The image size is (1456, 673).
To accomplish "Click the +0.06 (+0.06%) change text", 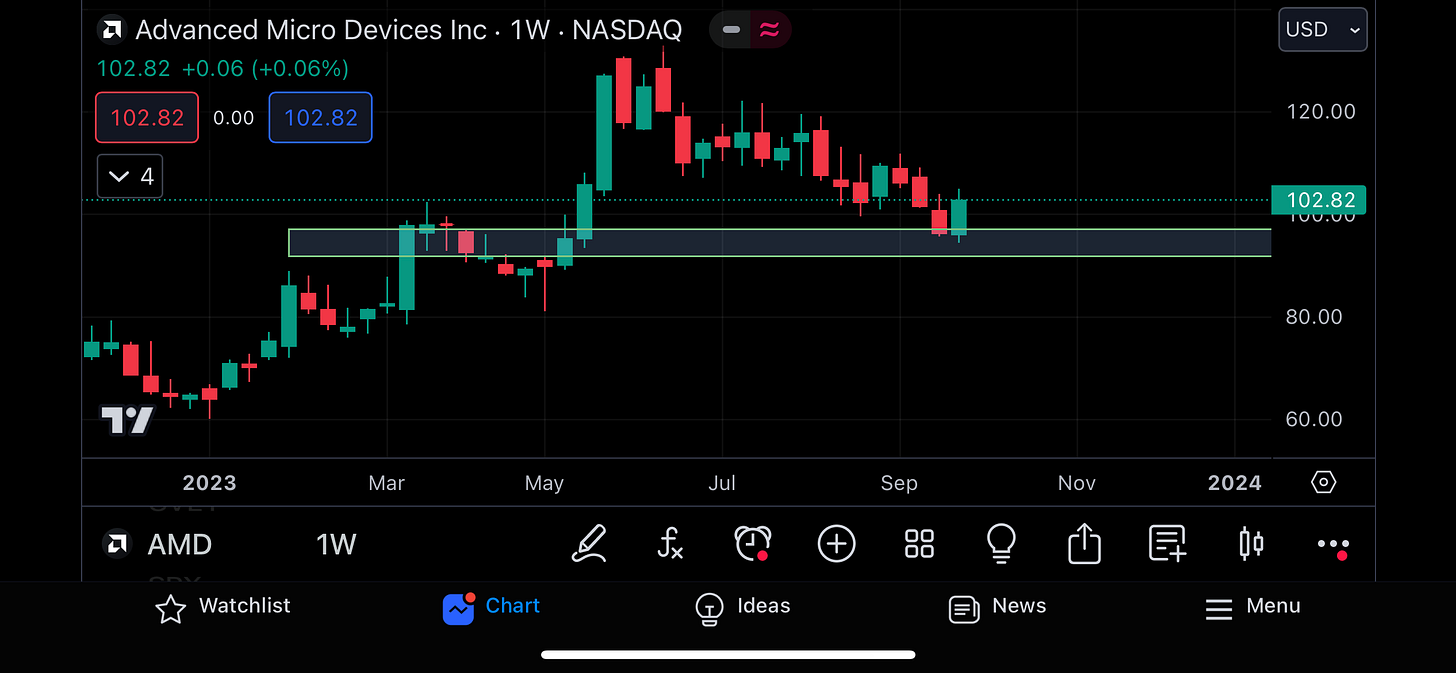I will [x=265, y=69].
